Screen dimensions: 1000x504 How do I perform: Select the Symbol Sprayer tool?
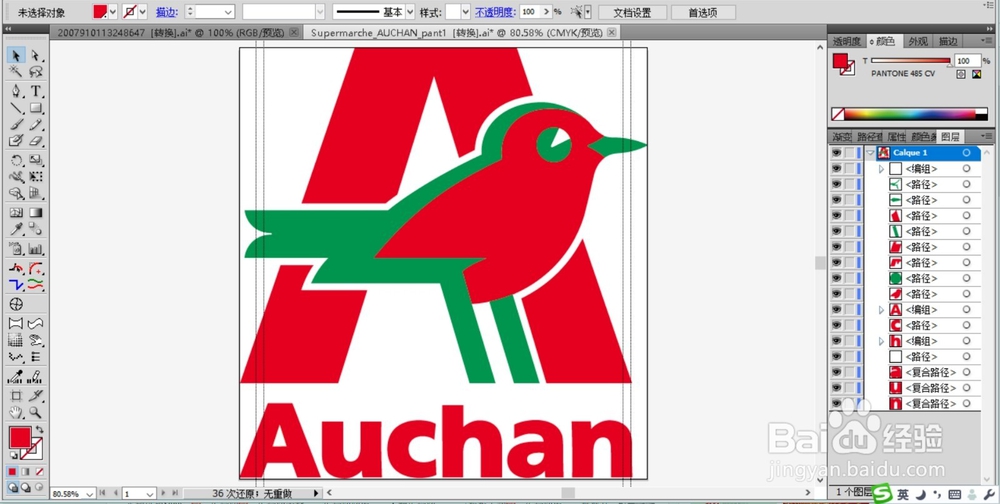point(16,249)
